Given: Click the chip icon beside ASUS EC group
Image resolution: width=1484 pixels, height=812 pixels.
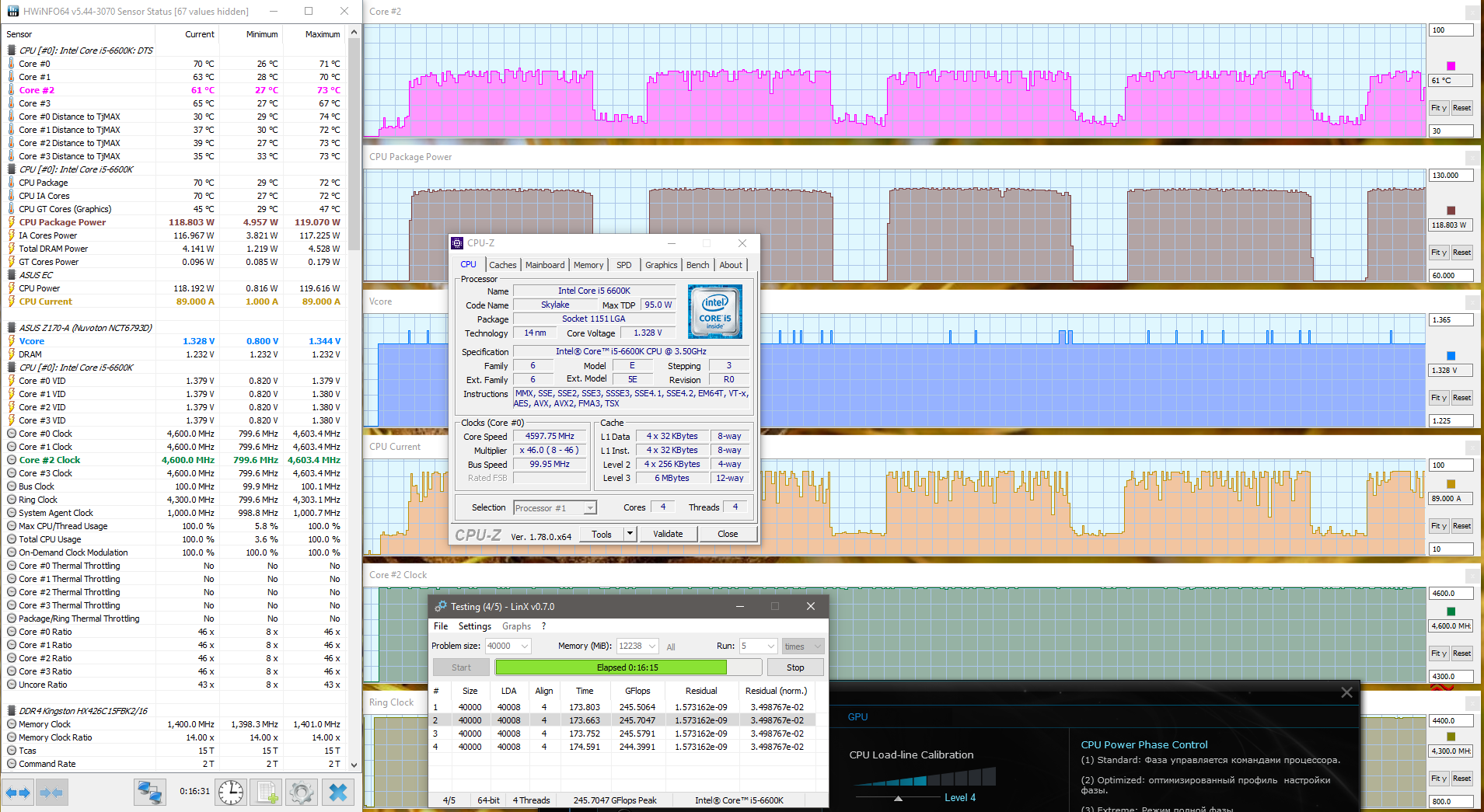Looking at the screenshot, I should [11, 275].
